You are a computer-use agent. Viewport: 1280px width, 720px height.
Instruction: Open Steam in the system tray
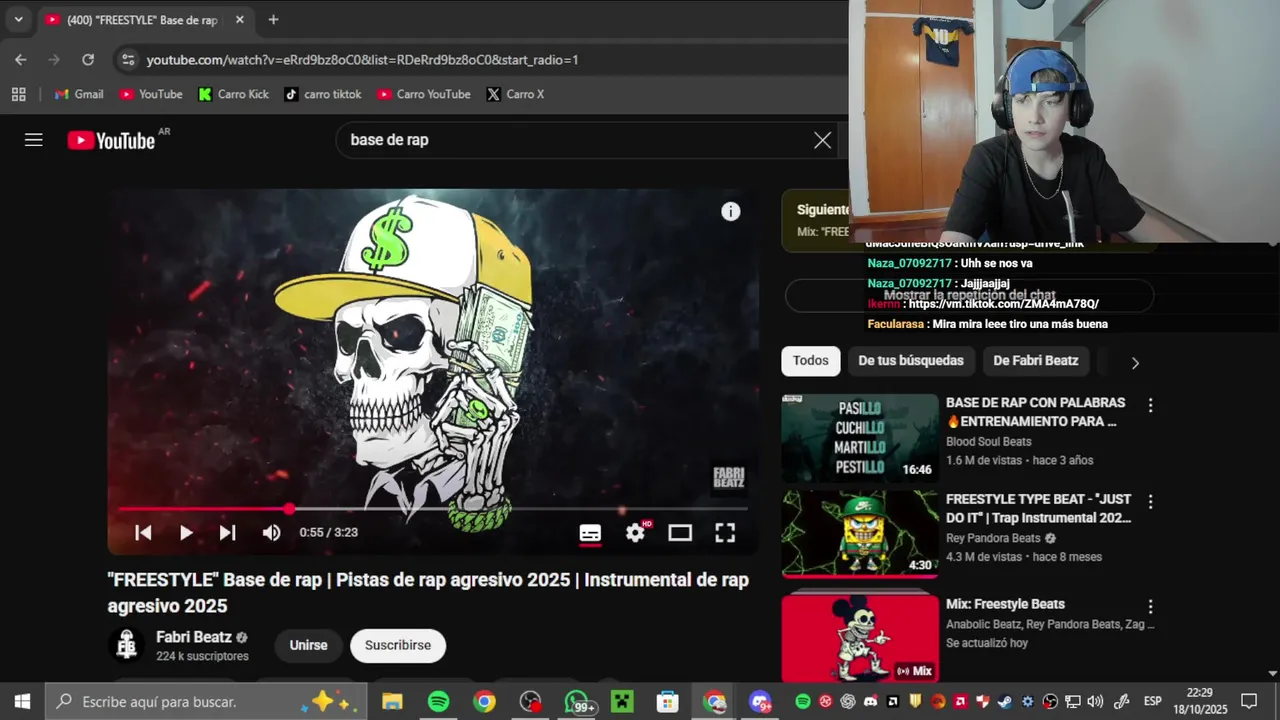tap(1004, 702)
